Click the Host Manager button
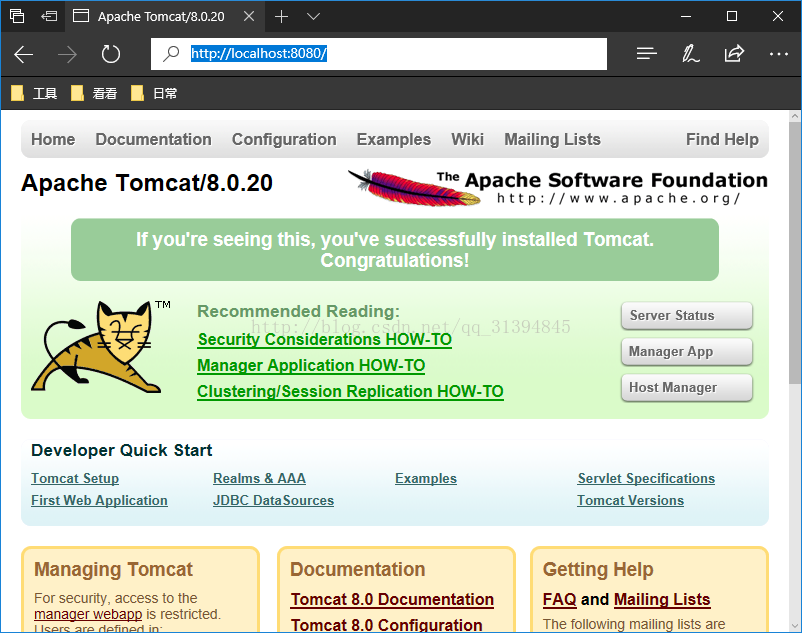The width and height of the screenshot is (802, 633). coord(686,388)
